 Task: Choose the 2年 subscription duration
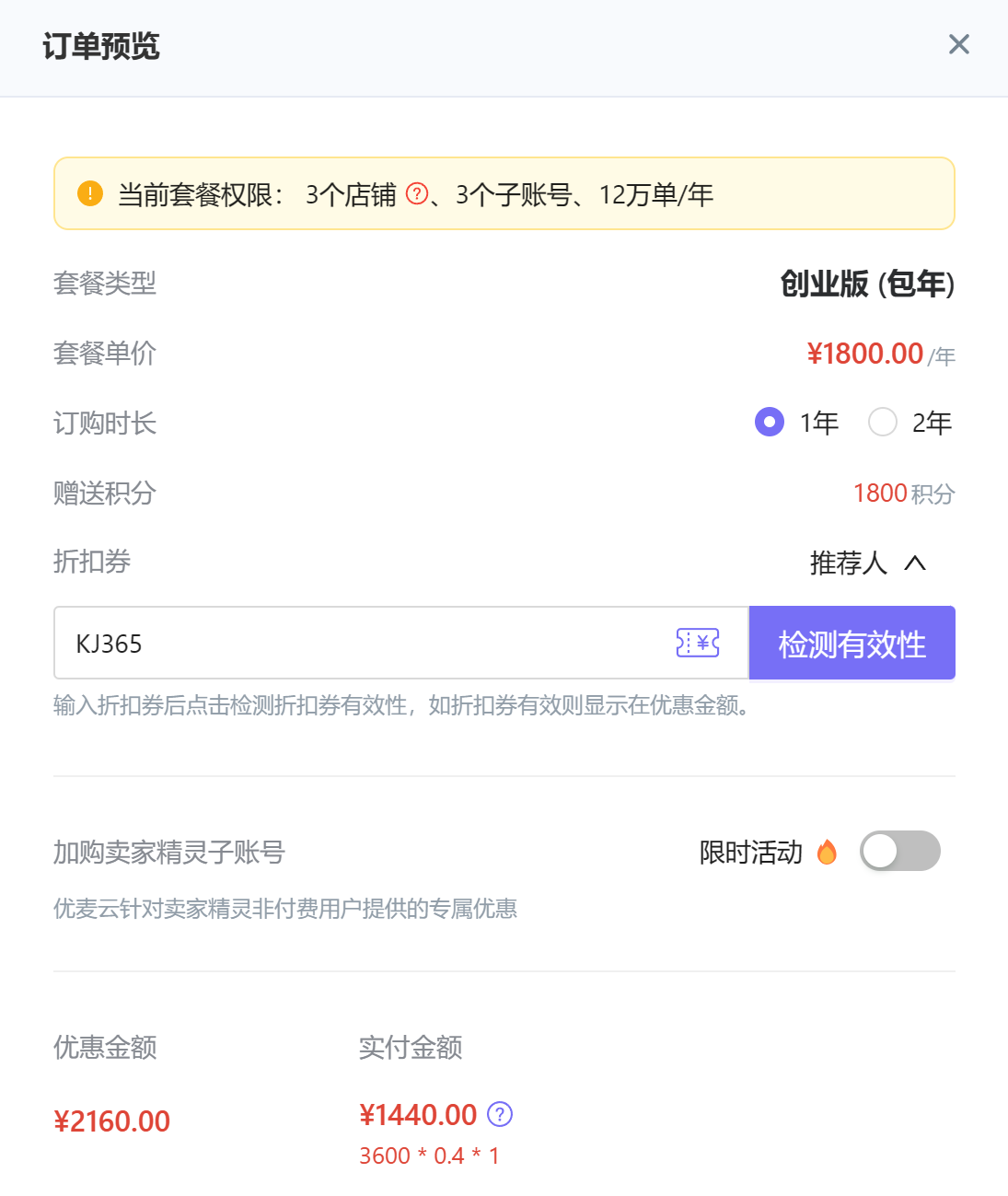pyautogui.click(x=883, y=422)
